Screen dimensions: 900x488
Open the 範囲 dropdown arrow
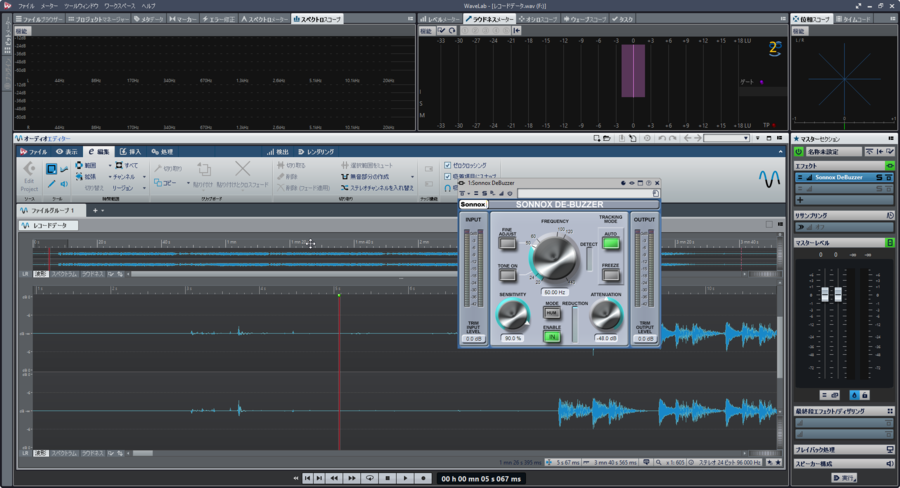[109, 165]
